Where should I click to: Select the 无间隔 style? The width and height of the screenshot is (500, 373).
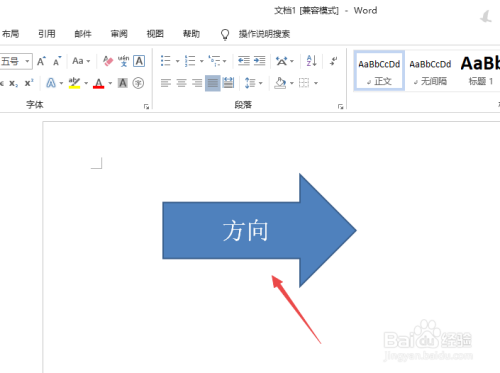(430, 71)
